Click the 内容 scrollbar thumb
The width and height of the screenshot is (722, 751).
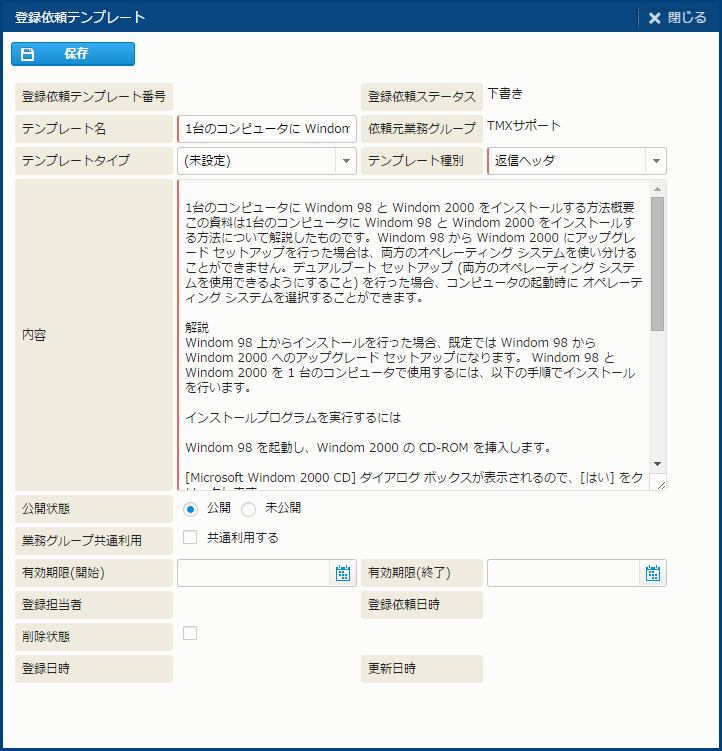[657, 262]
